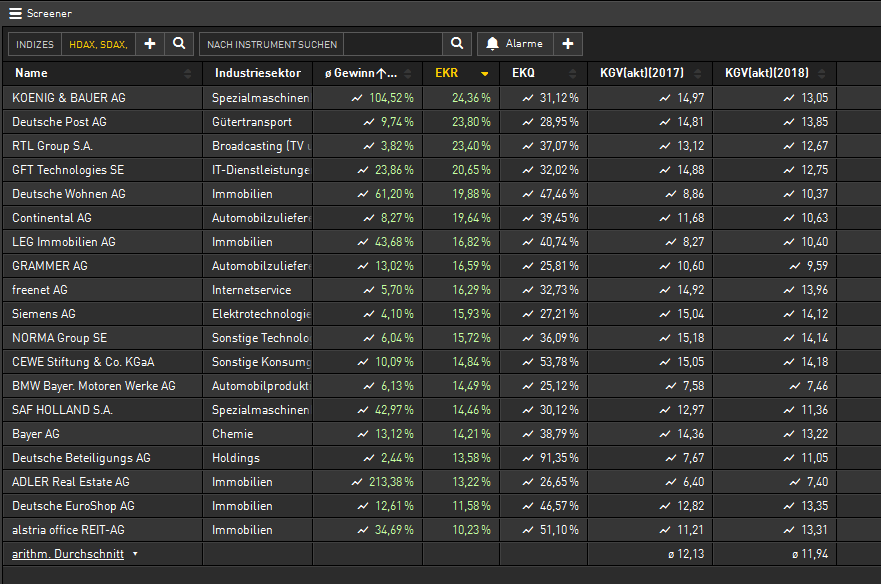Open the Siemens AG row
The image size is (881, 584).
pyautogui.click(x=44, y=314)
